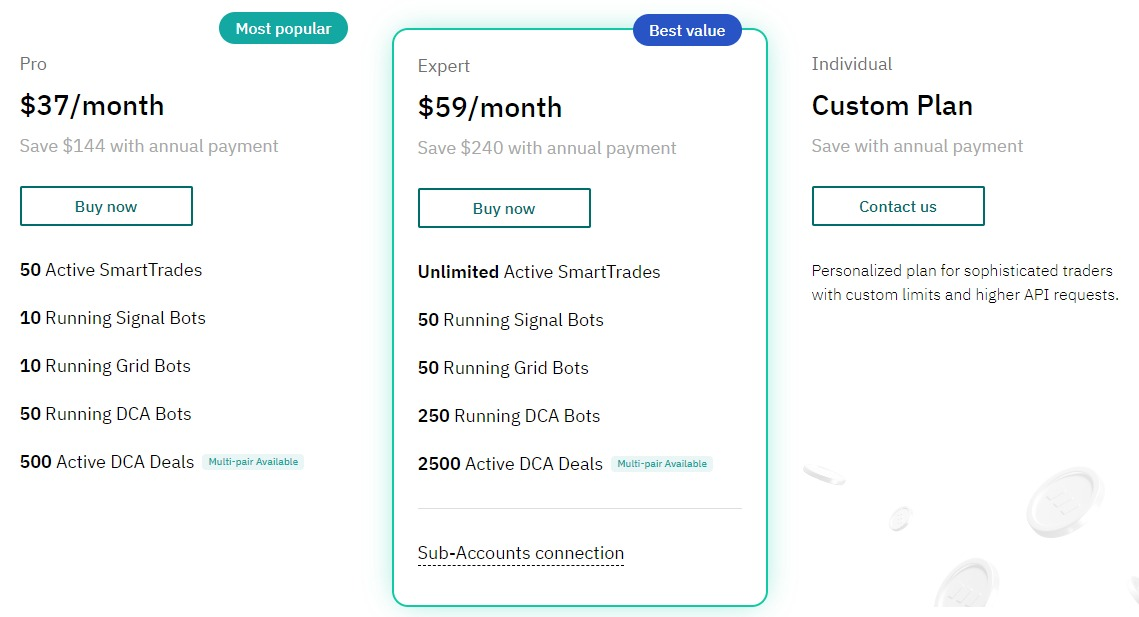Click the Multi-pair Available tag in Expert plan
Viewport: 1139px width, 617px height.
(662, 464)
